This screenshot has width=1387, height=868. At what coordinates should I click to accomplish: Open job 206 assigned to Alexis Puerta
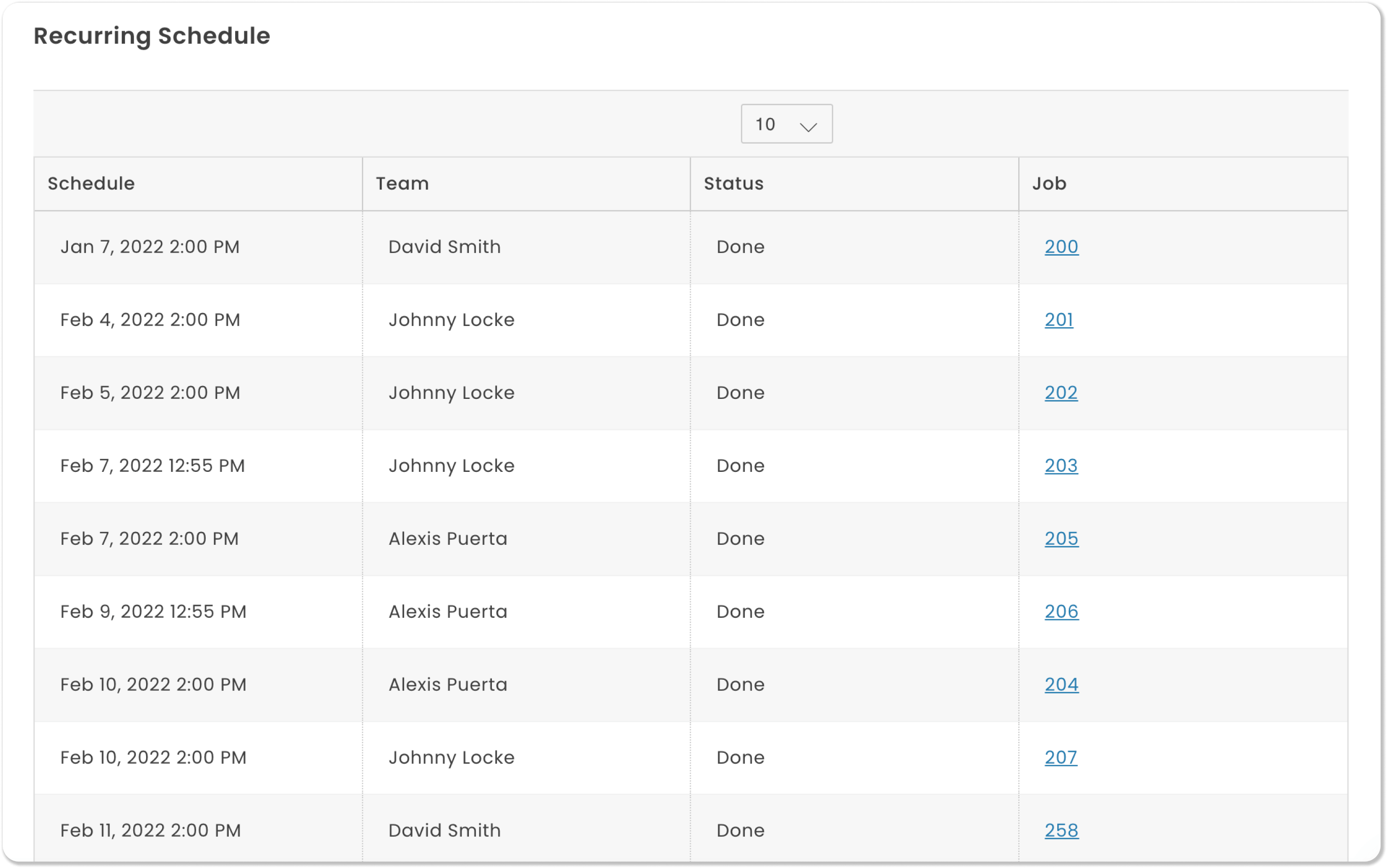[x=1061, y=612]
